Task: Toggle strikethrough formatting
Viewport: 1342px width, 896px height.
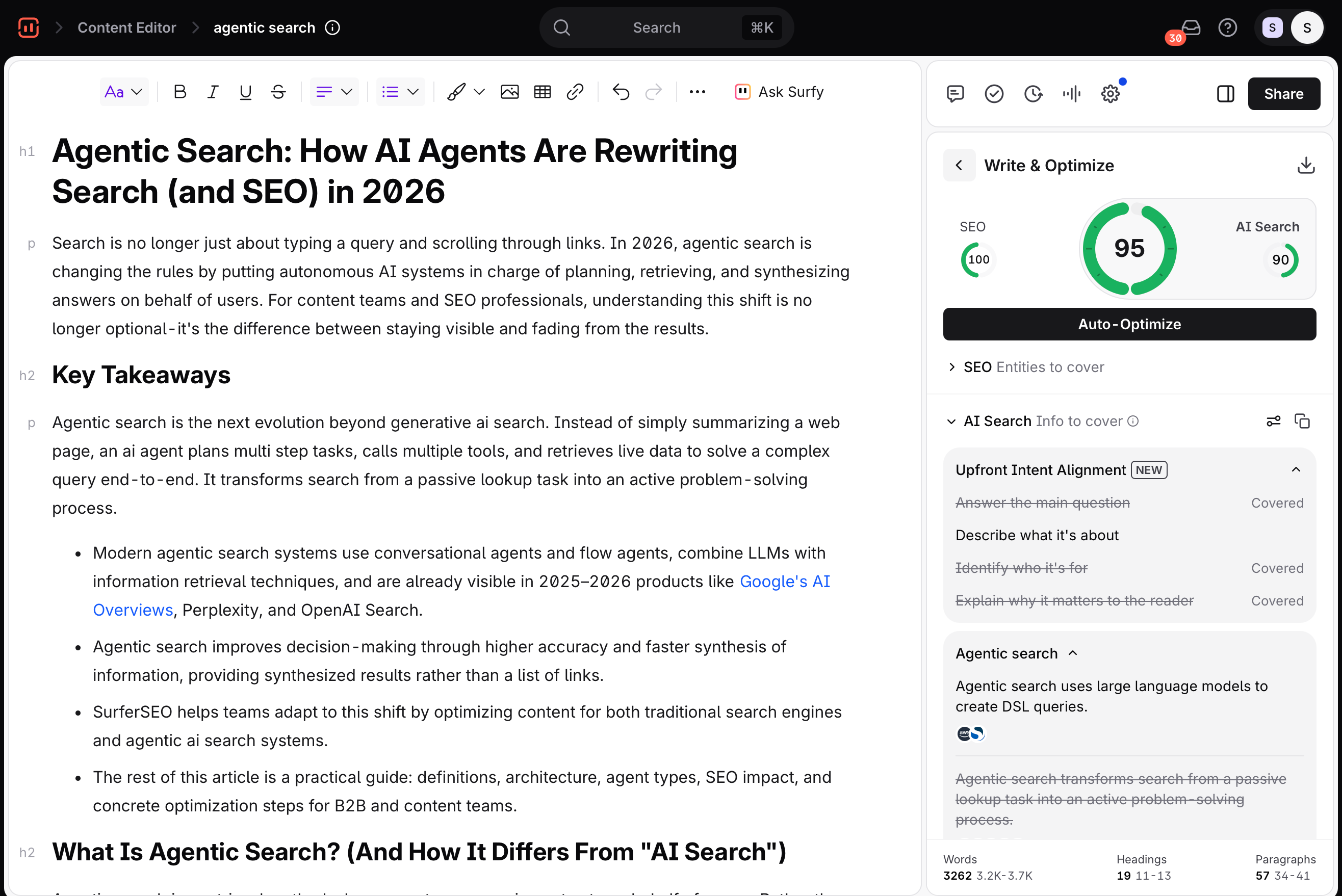Action: coord(278,92)
